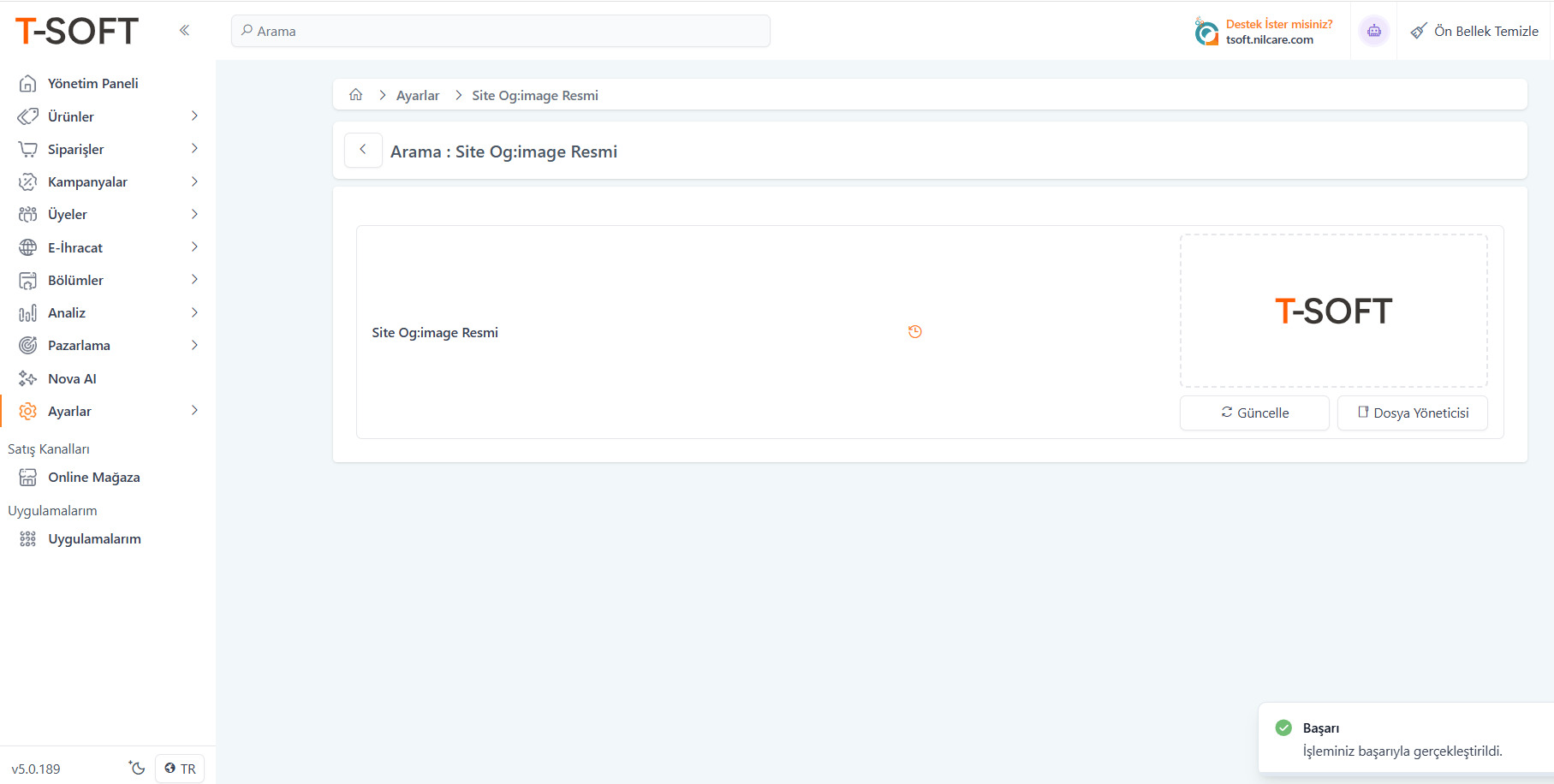The width and height of the screenshot is (1554, 784).
Task: Expand the Üyeler submenu chevron
Action: (x=194, y=214)
